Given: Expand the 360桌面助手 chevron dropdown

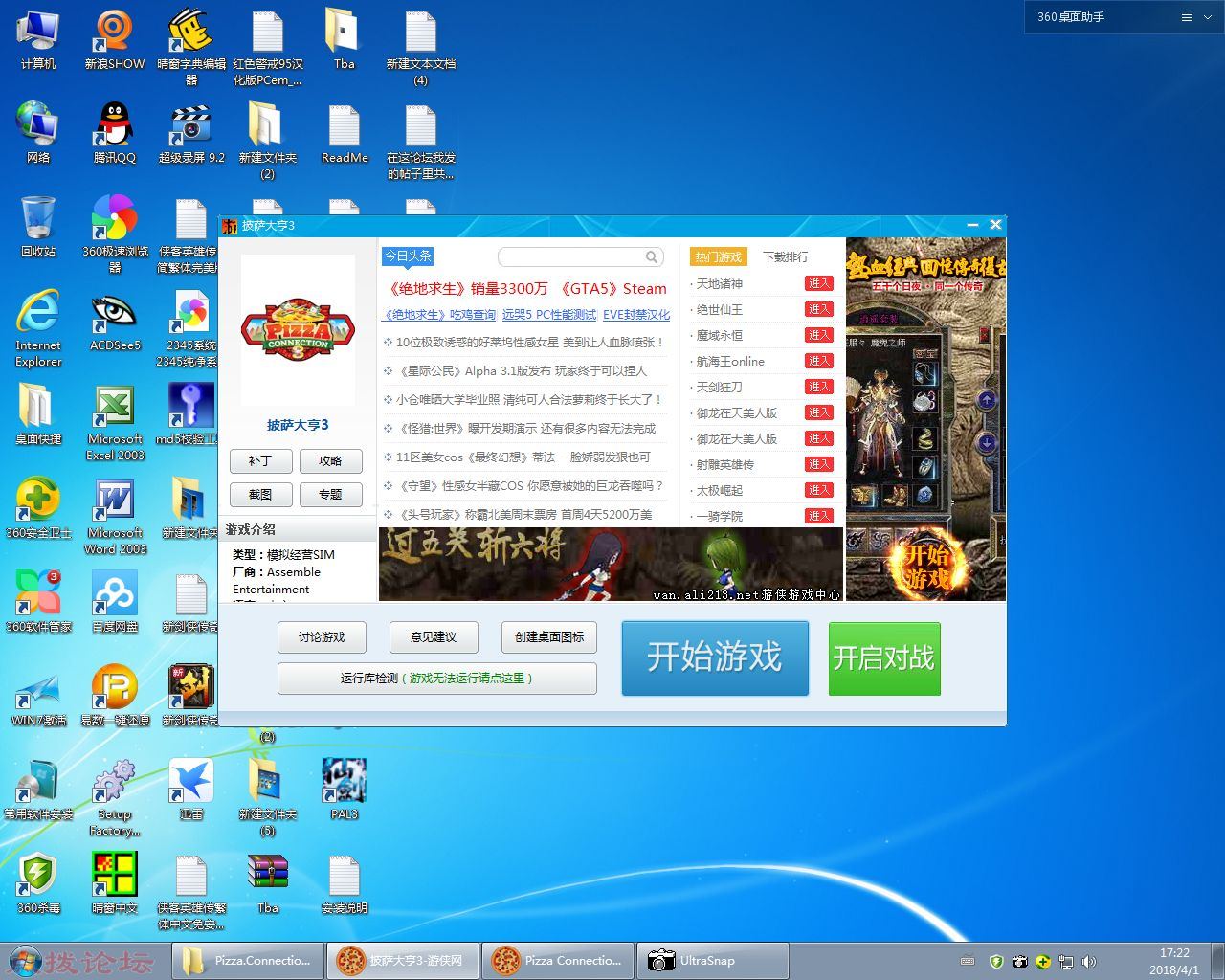Looking at the screenshot, I should pos(1209,17).
